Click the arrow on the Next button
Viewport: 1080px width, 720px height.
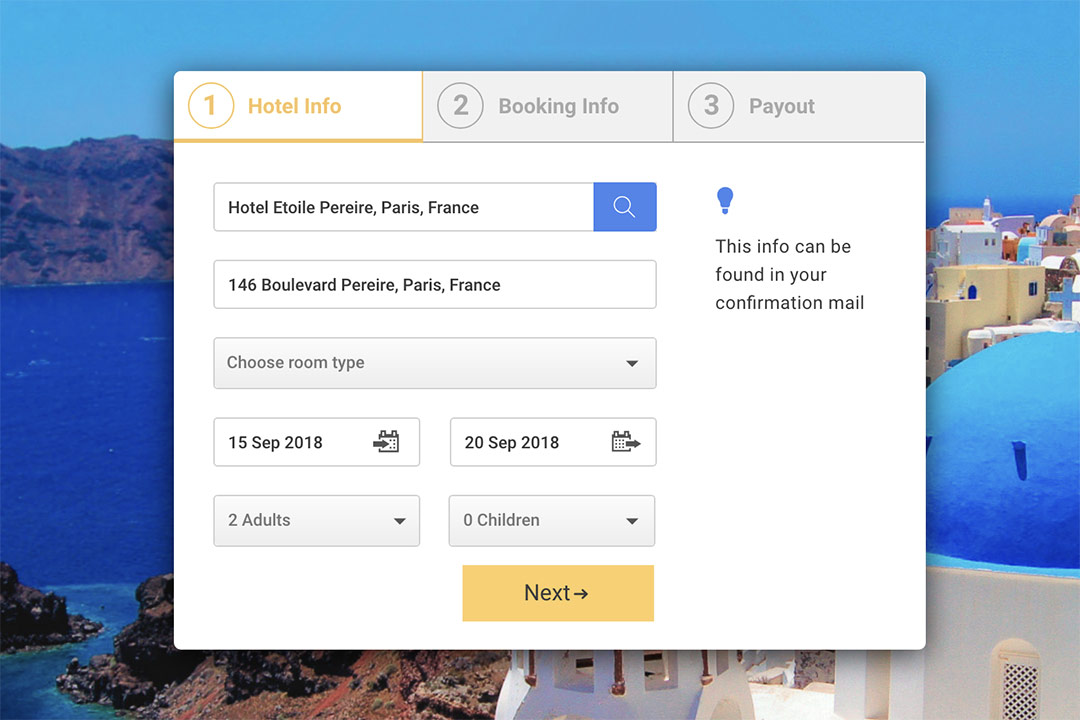[581, 594]
